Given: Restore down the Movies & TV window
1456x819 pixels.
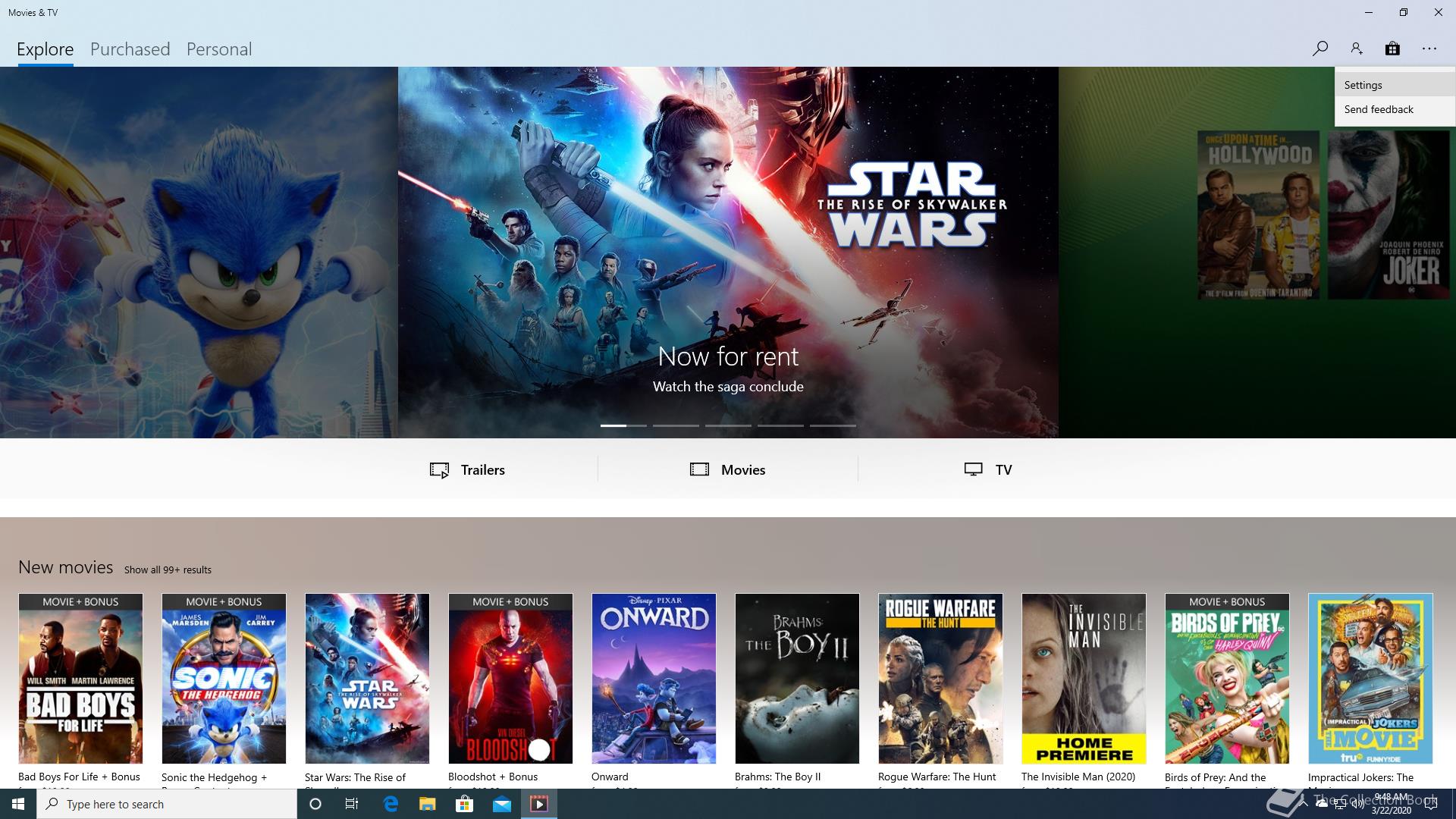Looking at the screenshot, I should (1404, 12).
